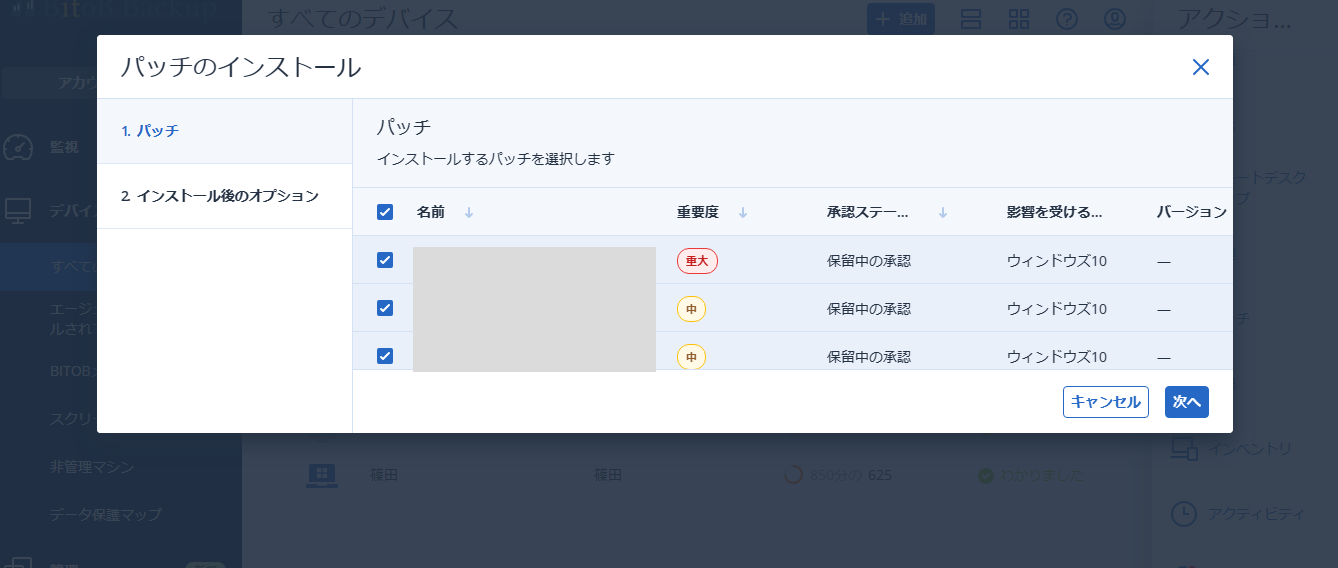Sort by 重要度 column arrow
1338x568 pixels.
(x=743, y=212)
